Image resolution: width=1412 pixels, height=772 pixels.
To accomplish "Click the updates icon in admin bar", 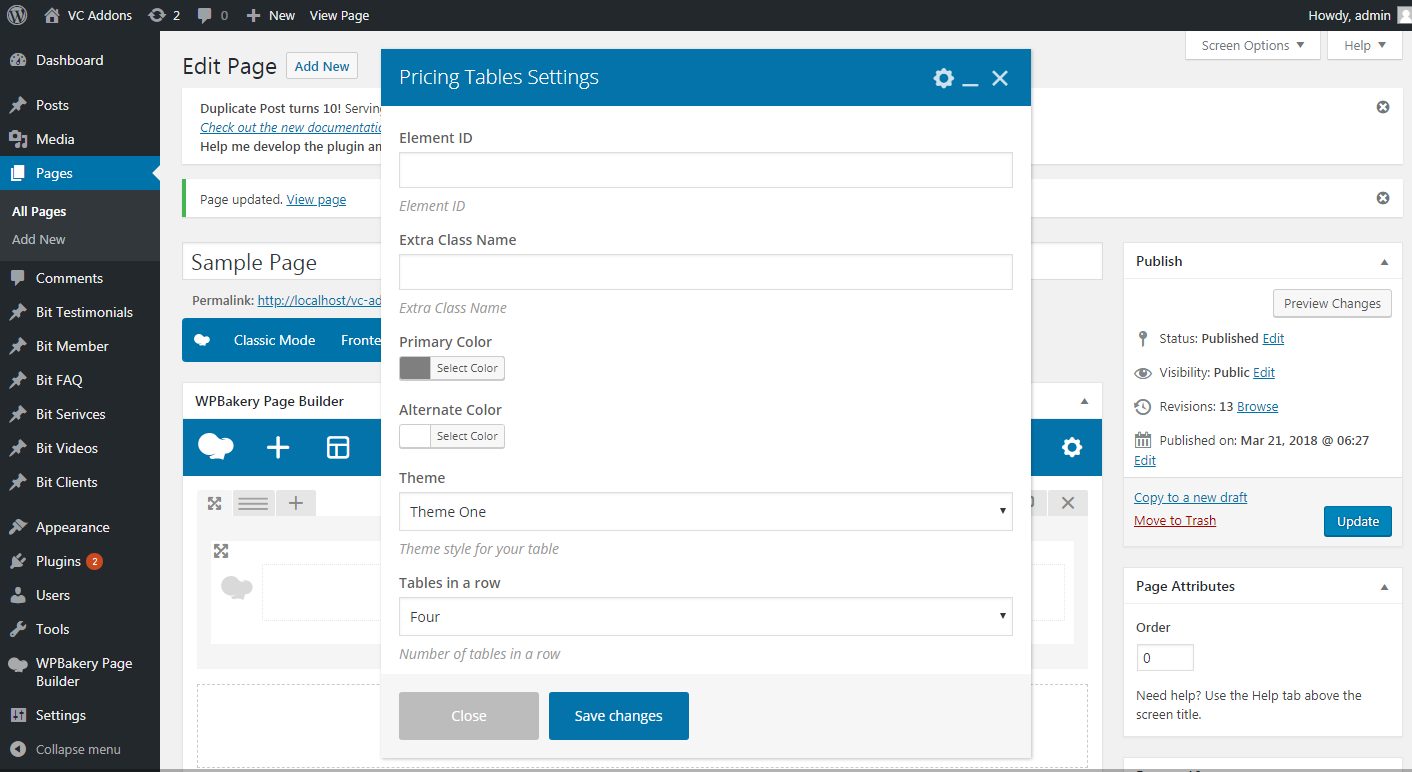I will pos(163,15).
